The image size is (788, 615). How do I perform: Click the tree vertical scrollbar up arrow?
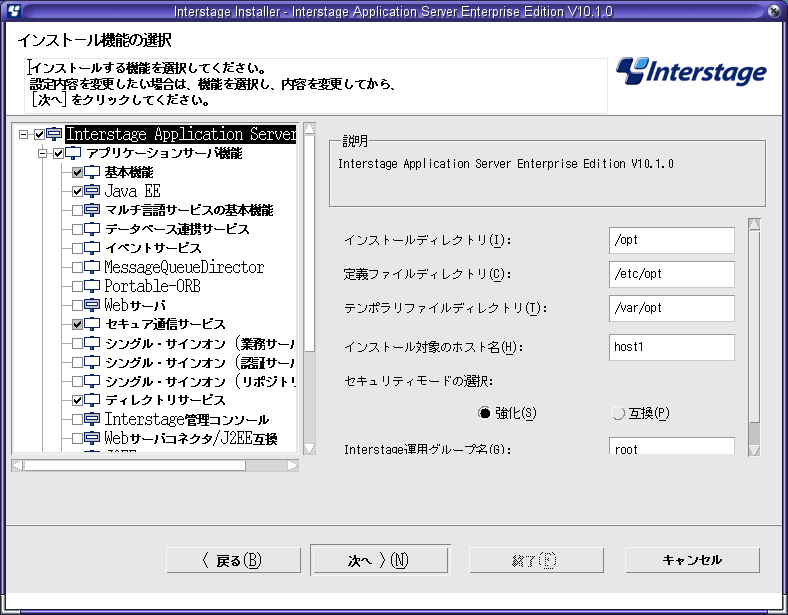click(x=310, y=128)
